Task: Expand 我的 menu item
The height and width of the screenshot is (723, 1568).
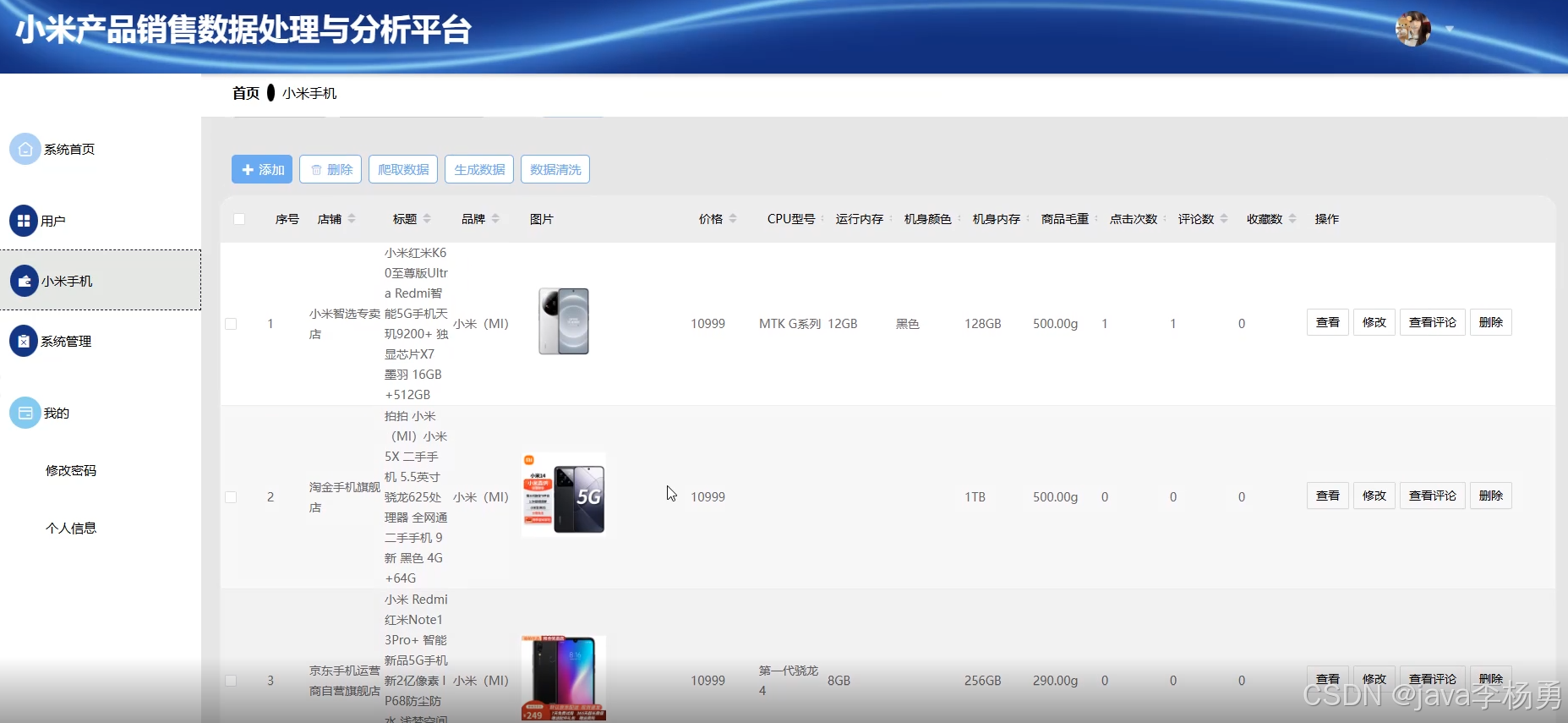Action: click(57, 413)
